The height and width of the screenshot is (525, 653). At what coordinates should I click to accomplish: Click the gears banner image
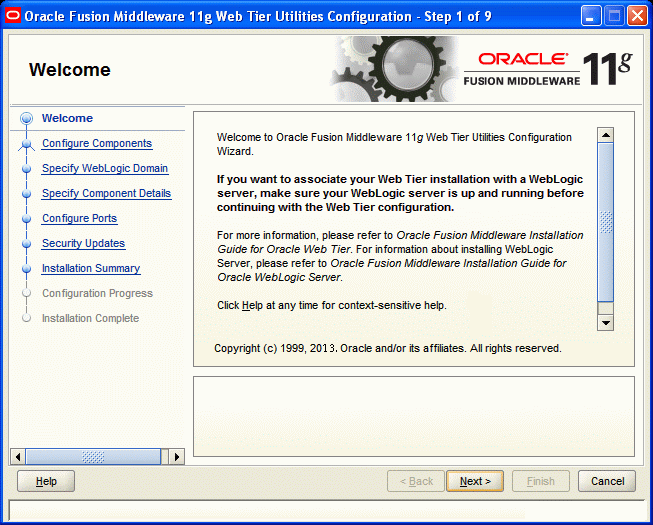pyautogui.click(x=394, y=69)
